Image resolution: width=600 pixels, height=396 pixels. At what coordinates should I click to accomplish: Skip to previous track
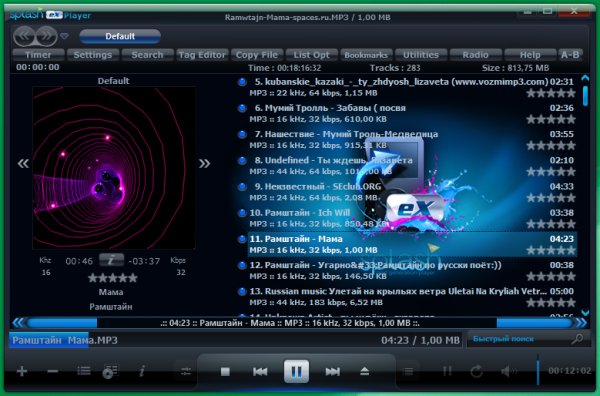click(x=260, y=372)
